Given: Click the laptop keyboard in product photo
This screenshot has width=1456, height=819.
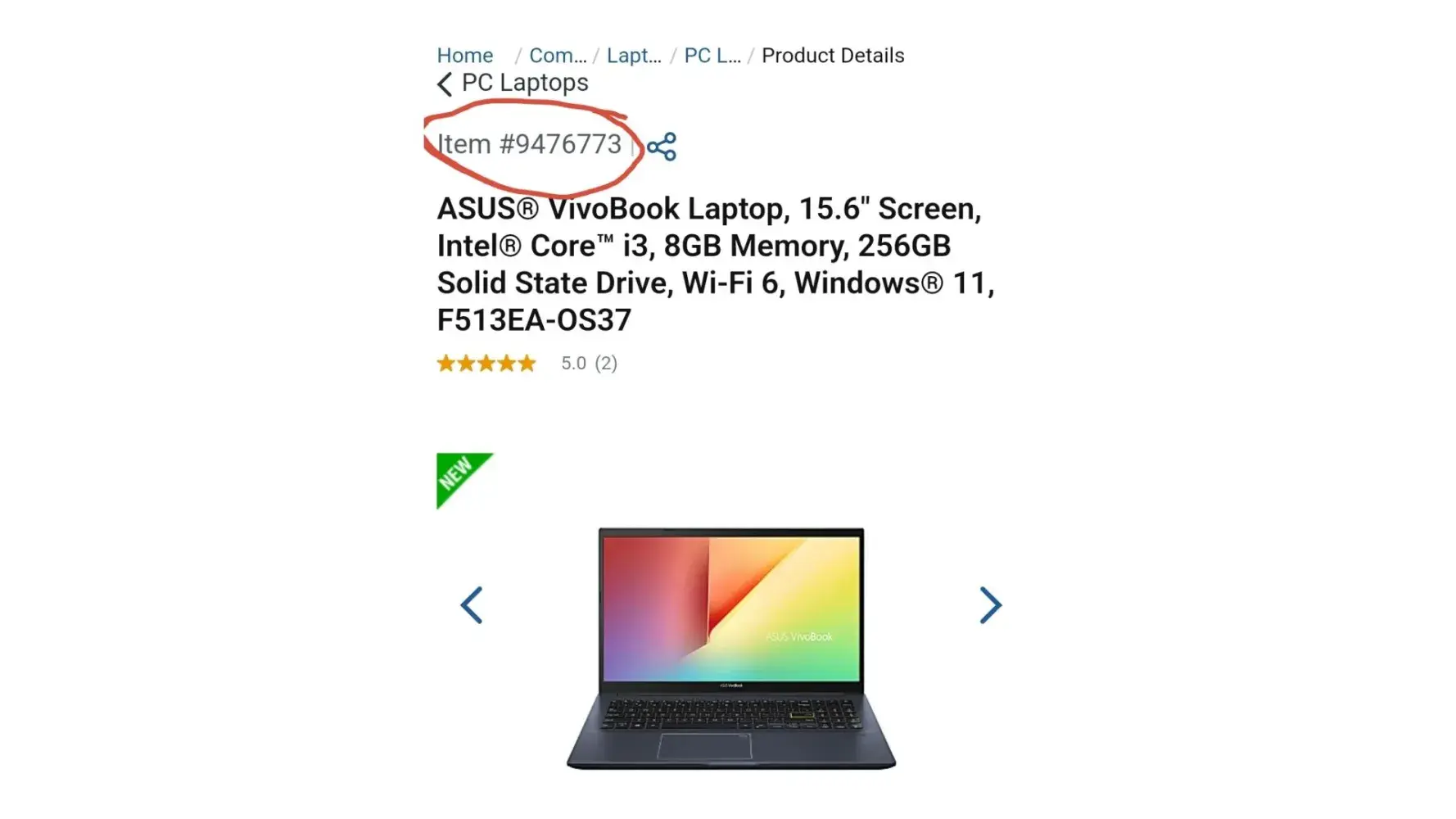Looking at the screenshot, I should [x=731, y=714].
